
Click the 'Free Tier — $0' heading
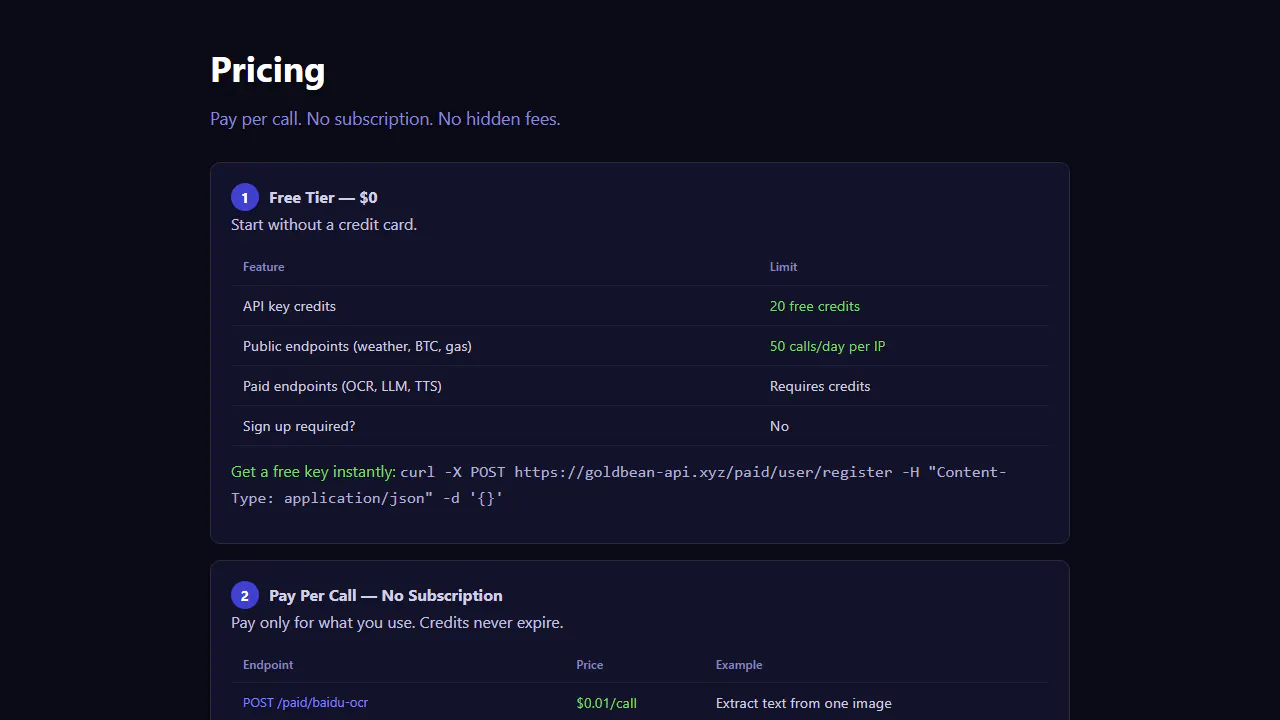click(323, 198)
